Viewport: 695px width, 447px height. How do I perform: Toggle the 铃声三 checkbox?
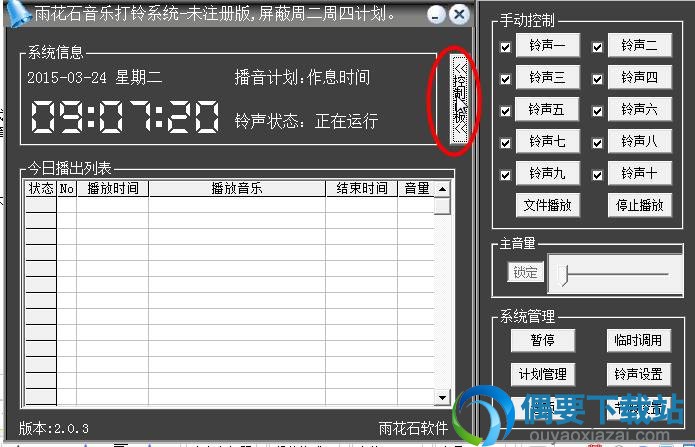click(505, 79)
